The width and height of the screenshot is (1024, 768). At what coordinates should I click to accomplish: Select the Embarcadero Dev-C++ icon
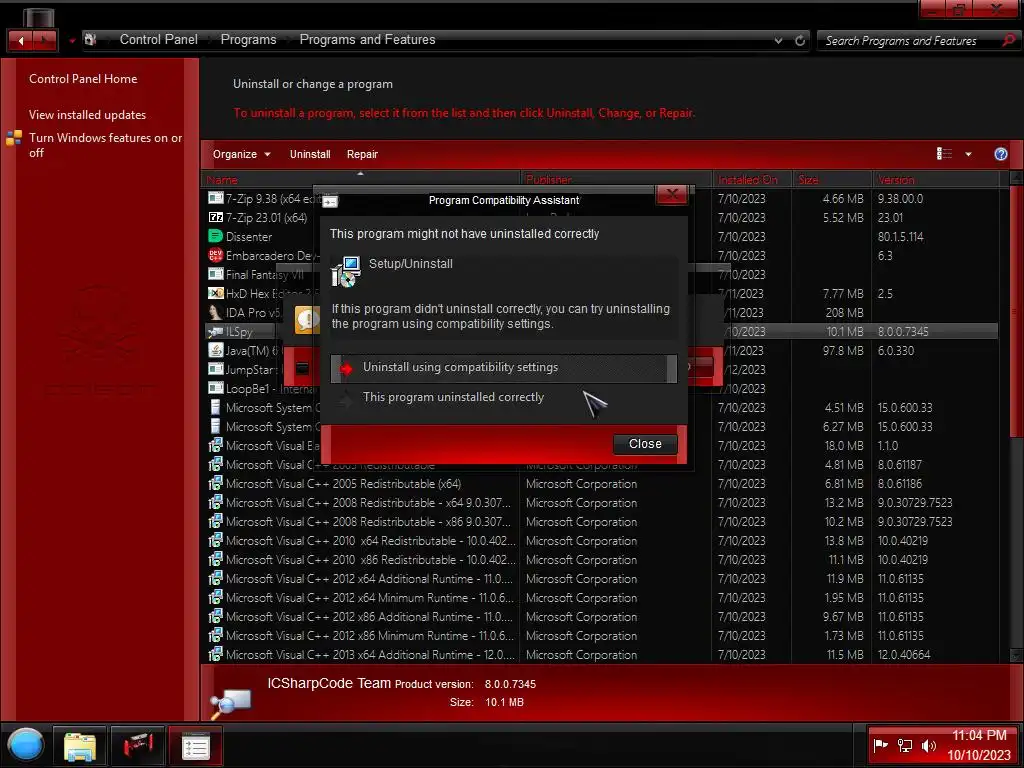click(215, 255)
